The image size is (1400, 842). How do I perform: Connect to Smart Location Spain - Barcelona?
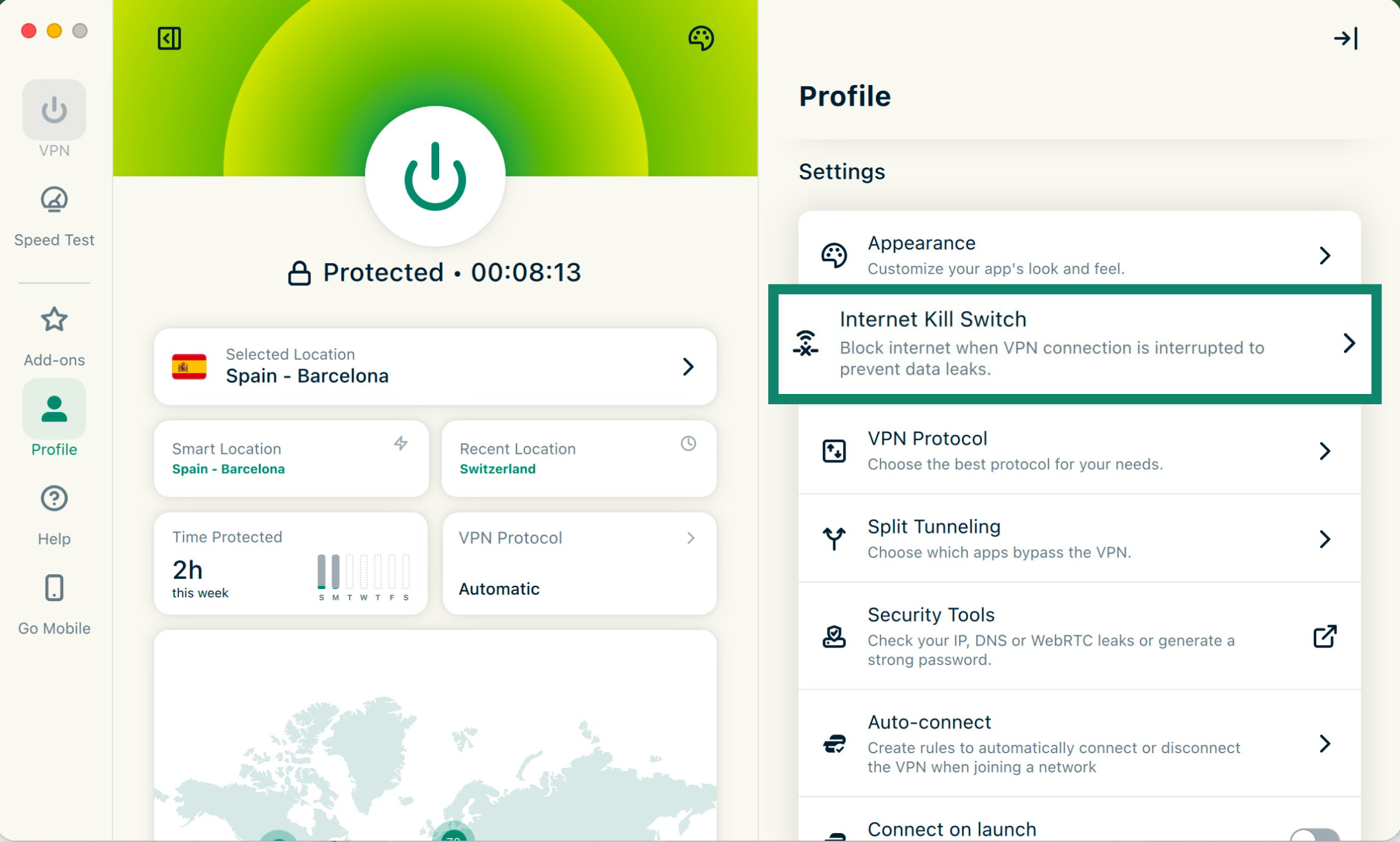291,458
